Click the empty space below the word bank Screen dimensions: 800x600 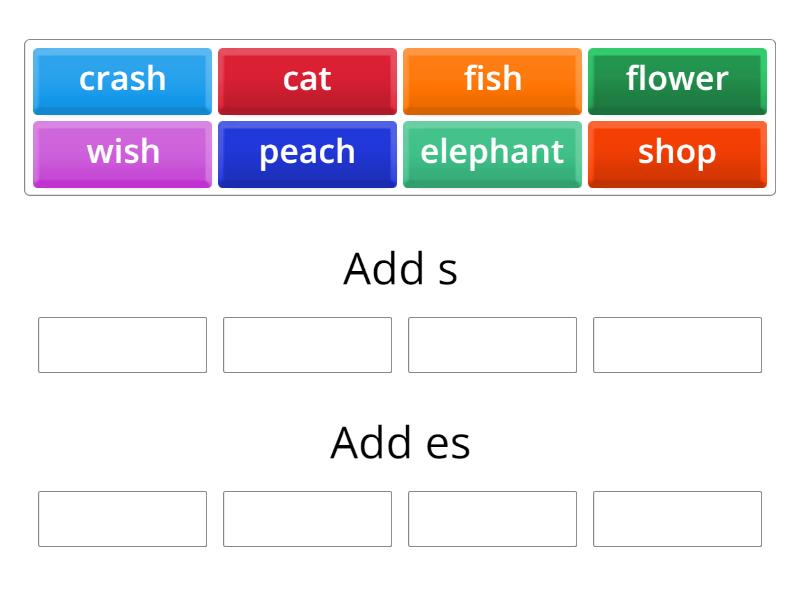(400, 215)
